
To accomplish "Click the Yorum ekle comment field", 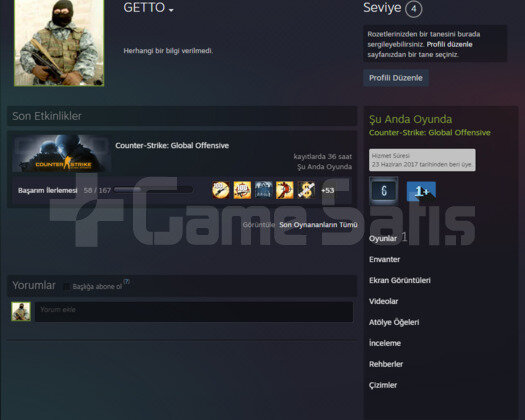I will pyautogui.click(x=194, y=312).
